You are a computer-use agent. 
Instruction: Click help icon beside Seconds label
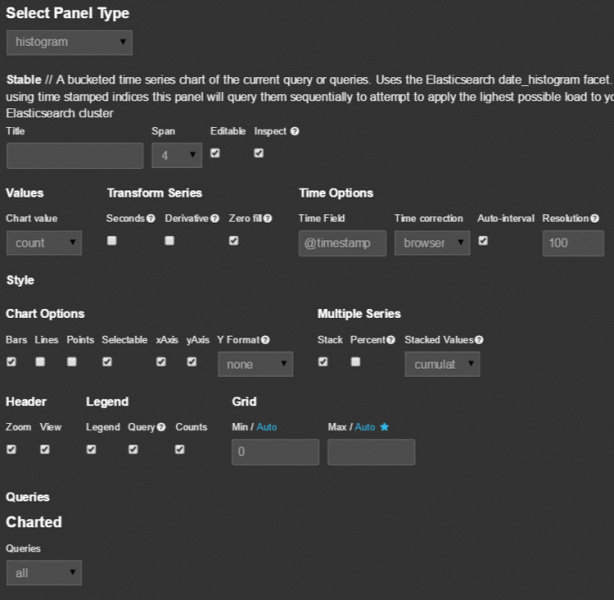151,218
